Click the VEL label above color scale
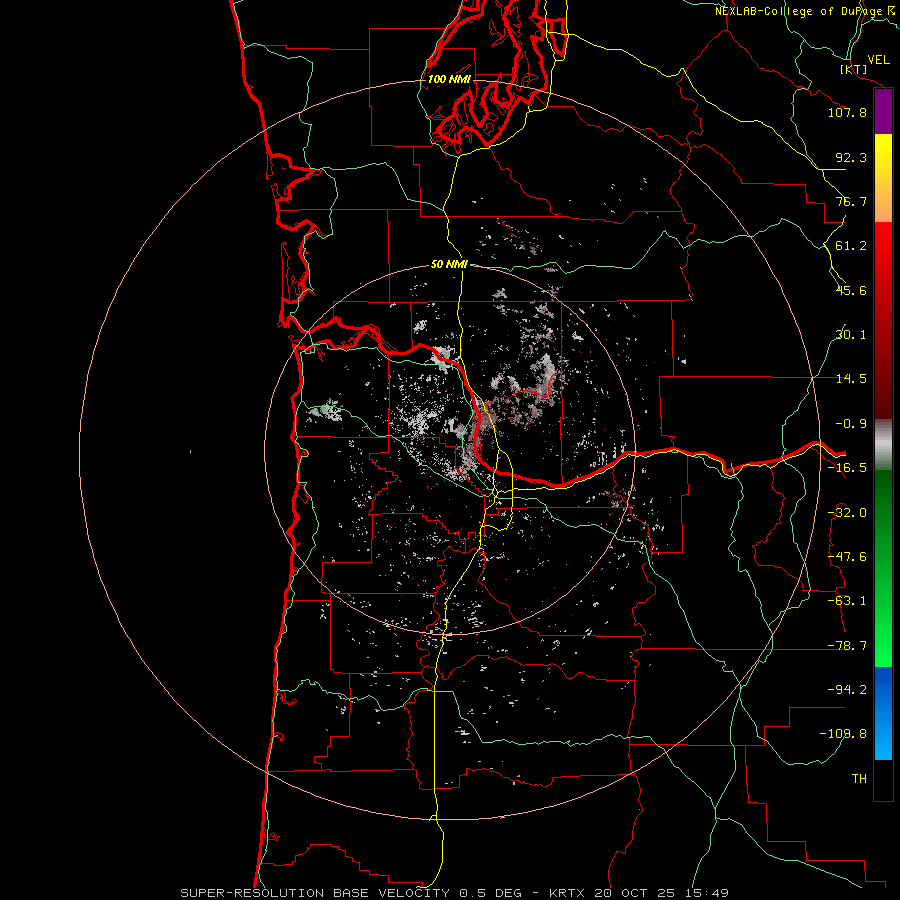The width and height of the screenshot is (900, 900). point(878,60)
